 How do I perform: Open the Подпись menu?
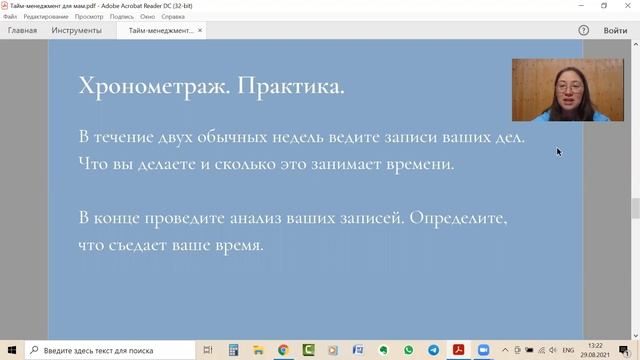(x=122, y=17)
